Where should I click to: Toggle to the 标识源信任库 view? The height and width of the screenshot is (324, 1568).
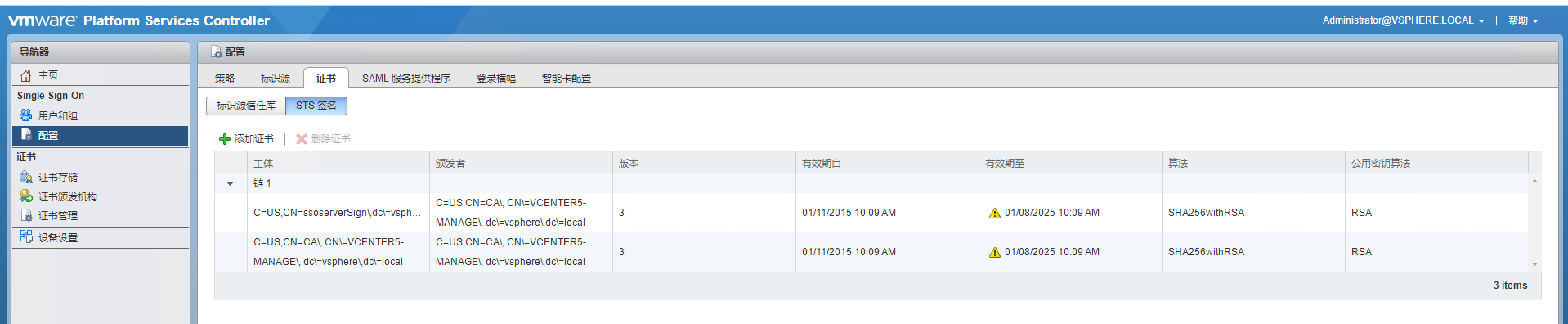point(246,106)
